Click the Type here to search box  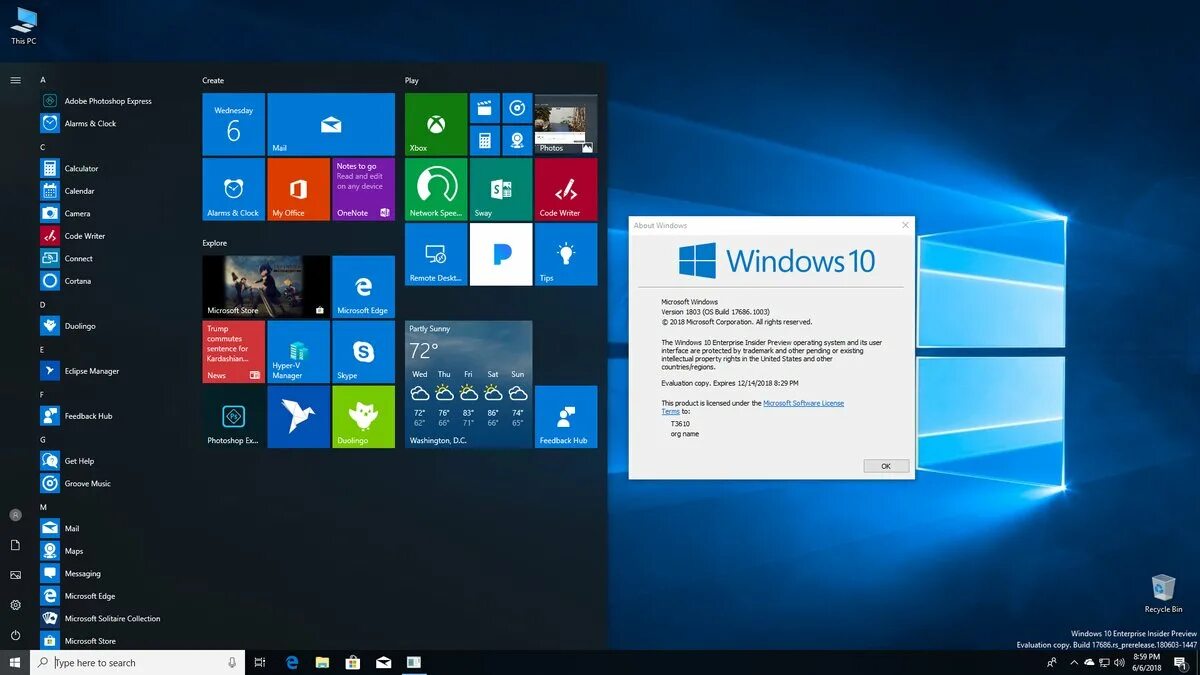pos(137,663)
